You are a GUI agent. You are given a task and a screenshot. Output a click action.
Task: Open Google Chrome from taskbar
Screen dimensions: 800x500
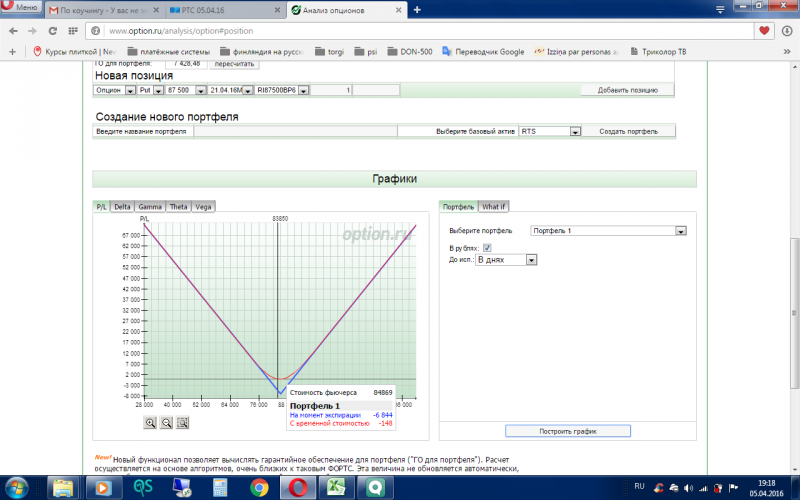(259, 488)
